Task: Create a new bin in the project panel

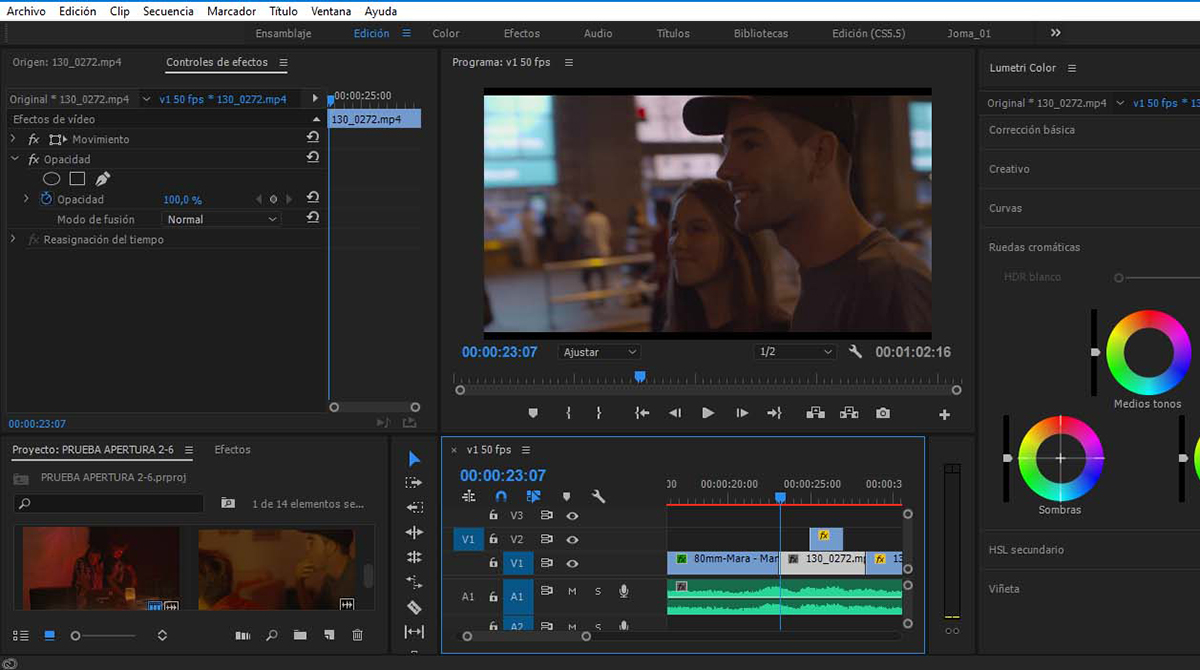Action: pyautogui.click(x=300, y=635)
